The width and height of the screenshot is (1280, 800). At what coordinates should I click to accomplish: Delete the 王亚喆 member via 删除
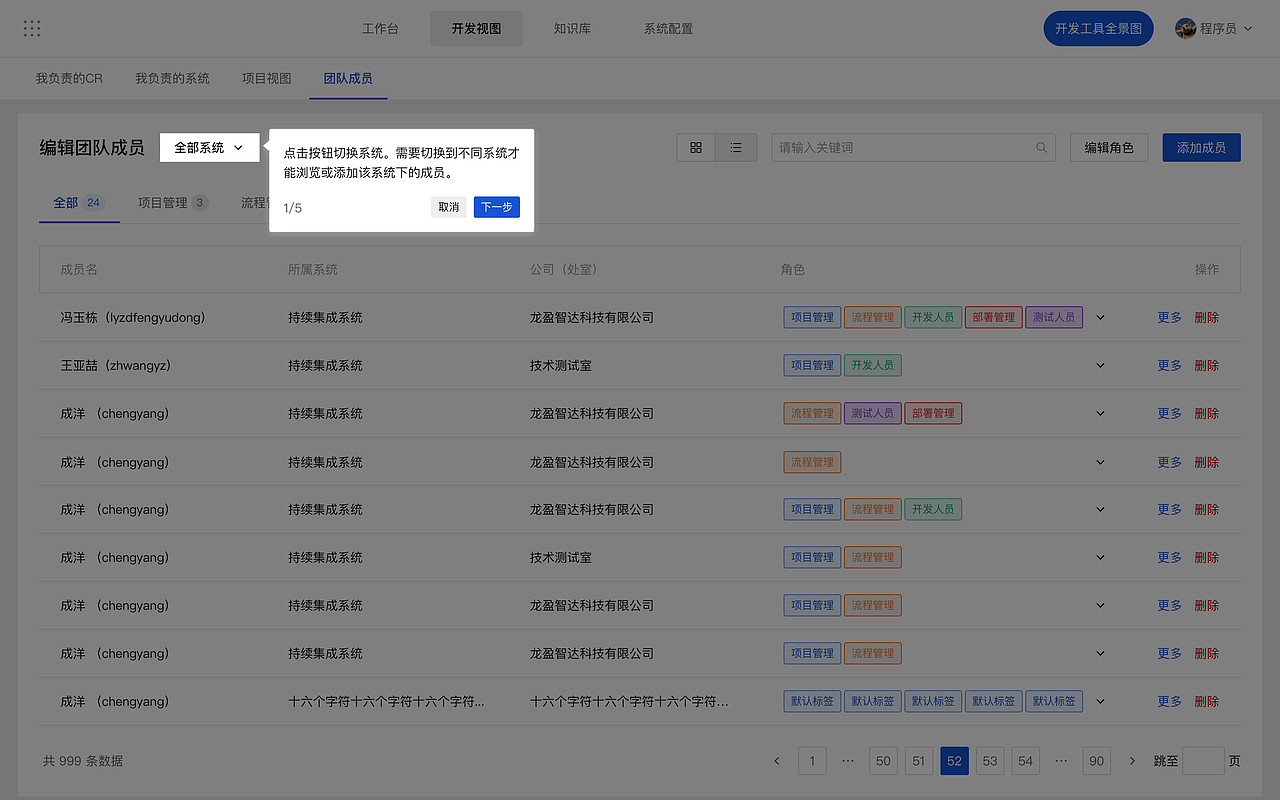pos(1206,365)
